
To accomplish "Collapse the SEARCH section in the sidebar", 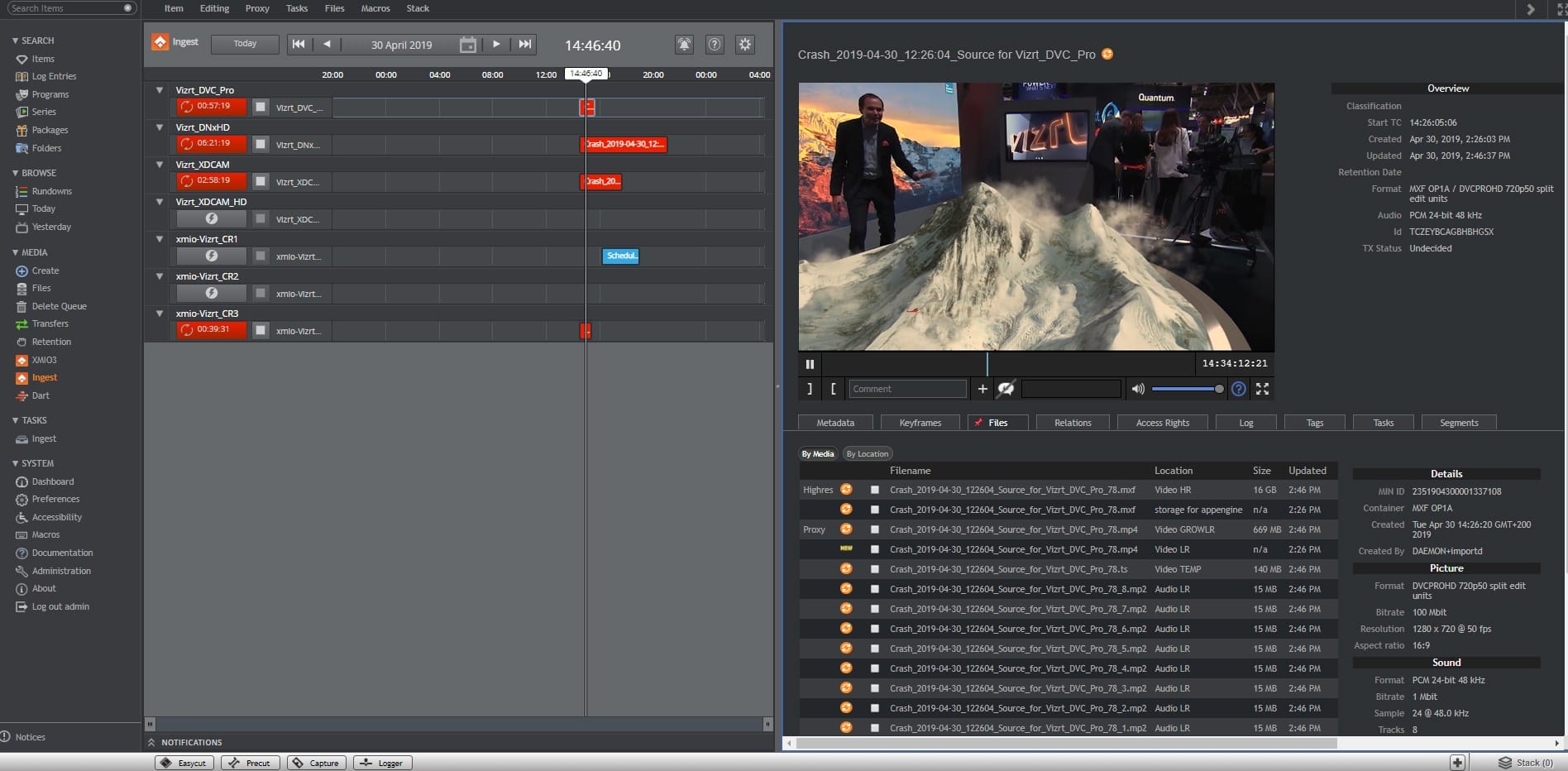I will coord(13,41).
